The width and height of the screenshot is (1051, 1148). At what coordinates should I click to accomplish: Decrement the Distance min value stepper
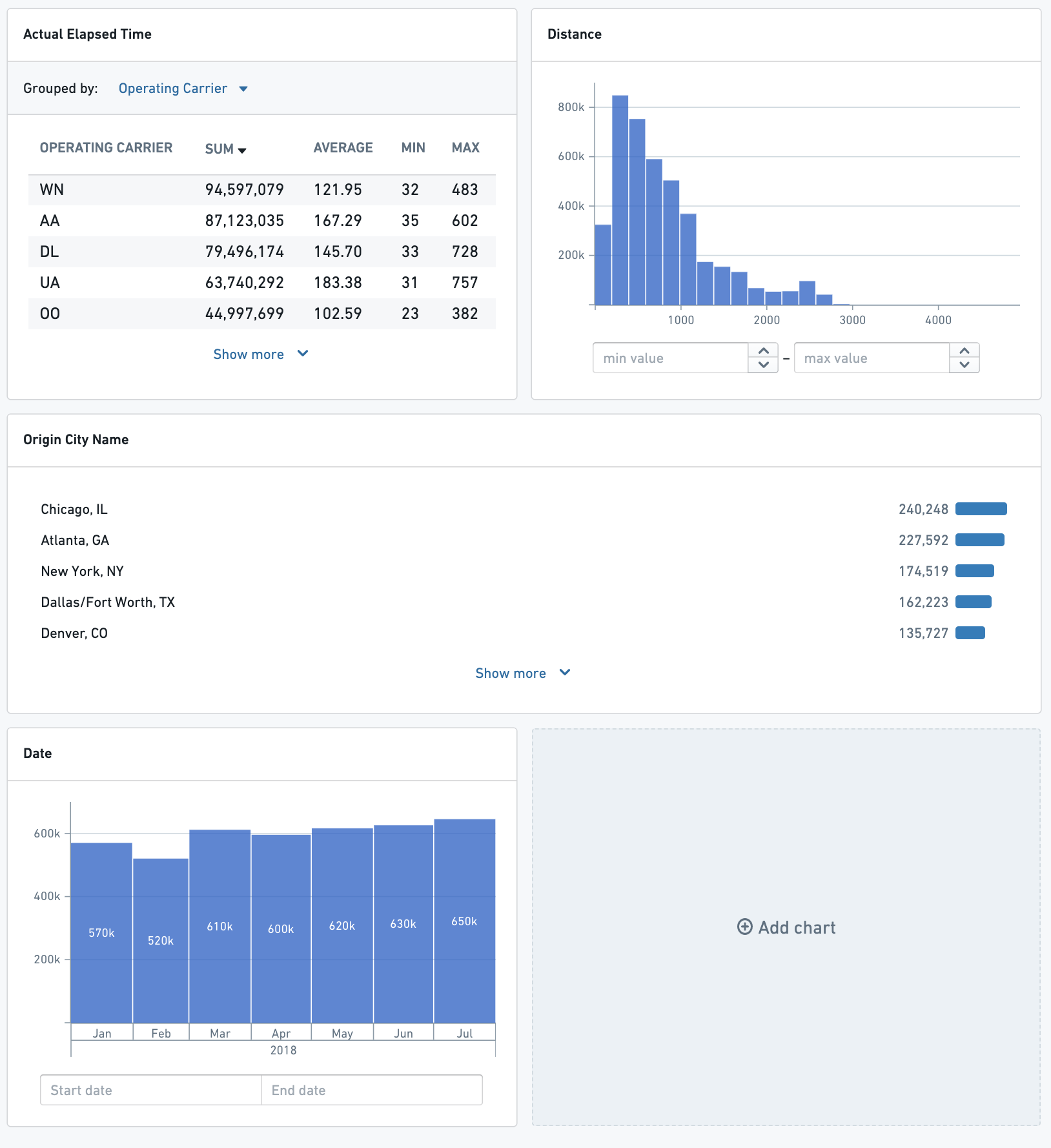point(763,365)
